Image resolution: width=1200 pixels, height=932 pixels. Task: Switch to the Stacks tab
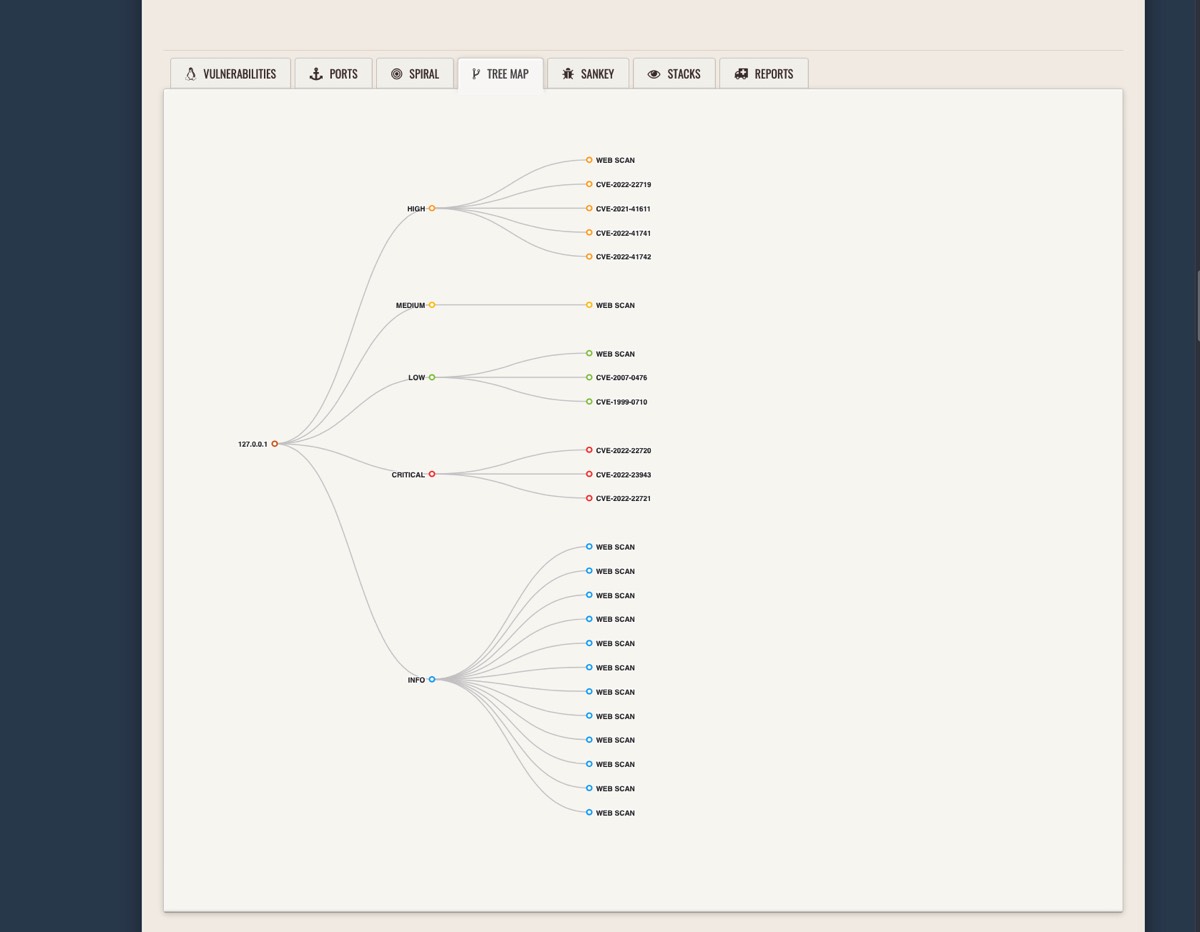pos(674,74)
